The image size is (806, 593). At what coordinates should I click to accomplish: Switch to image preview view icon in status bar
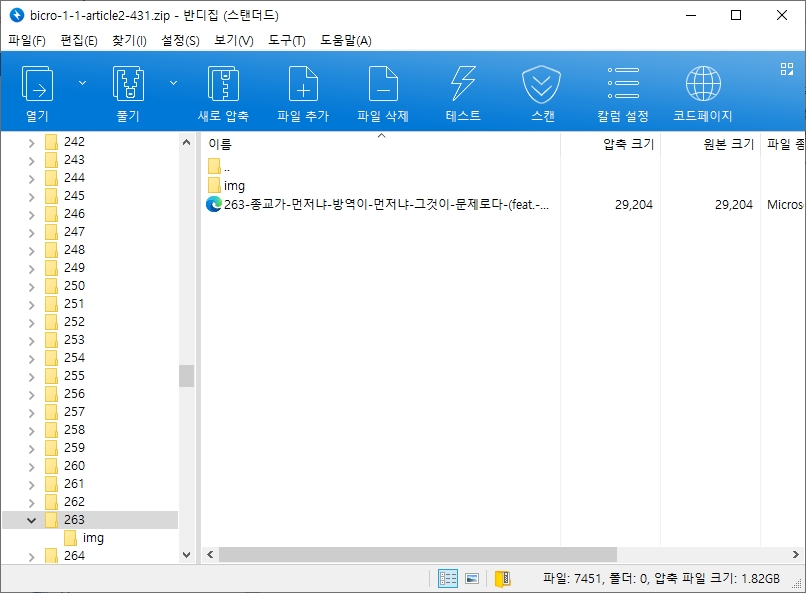pos(472,579)
